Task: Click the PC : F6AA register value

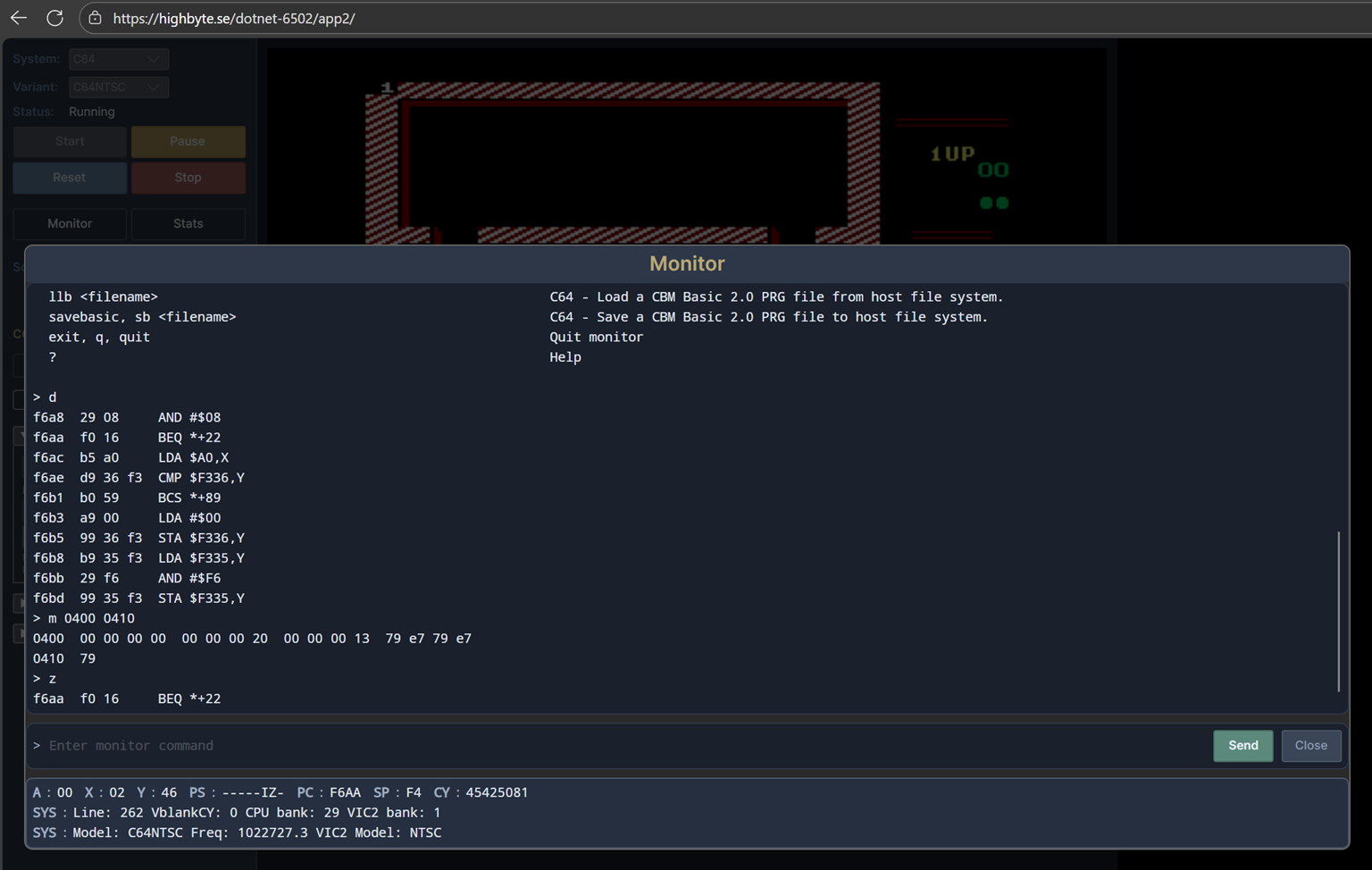Action: [328, 792]
